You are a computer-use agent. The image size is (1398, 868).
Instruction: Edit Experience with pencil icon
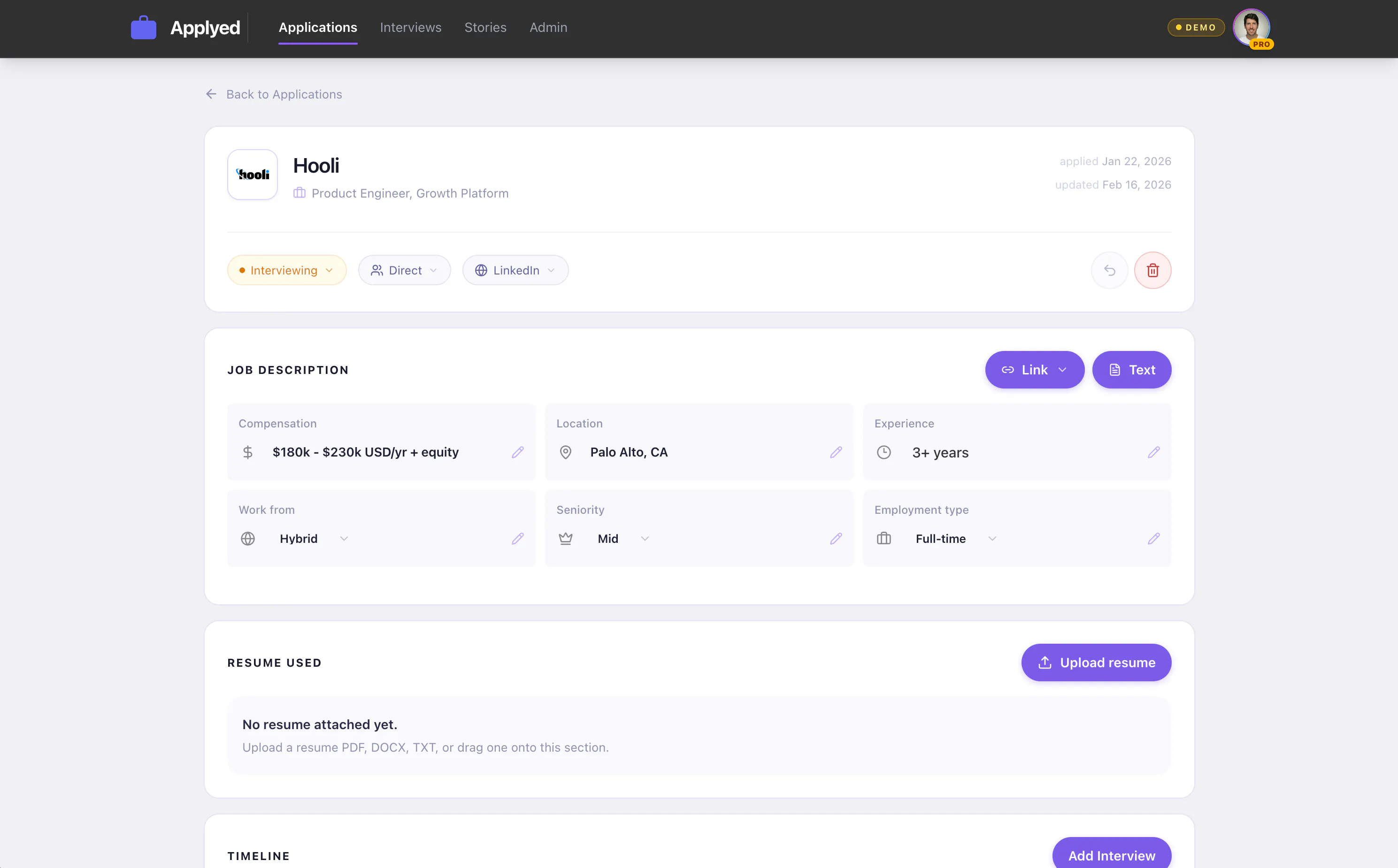click(x=1154, y=452)
